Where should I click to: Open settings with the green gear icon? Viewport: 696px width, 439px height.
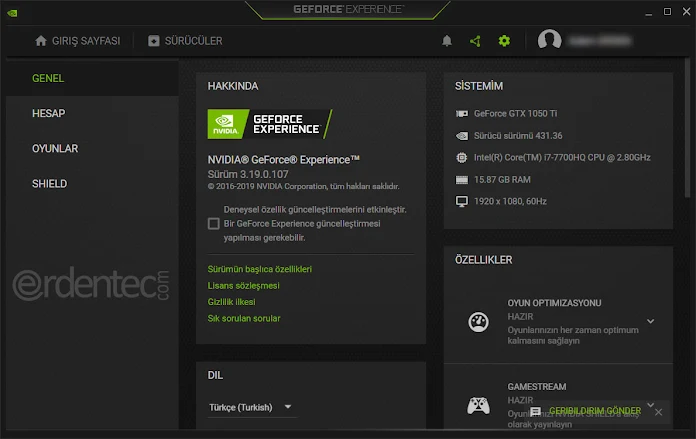point(504,41)
